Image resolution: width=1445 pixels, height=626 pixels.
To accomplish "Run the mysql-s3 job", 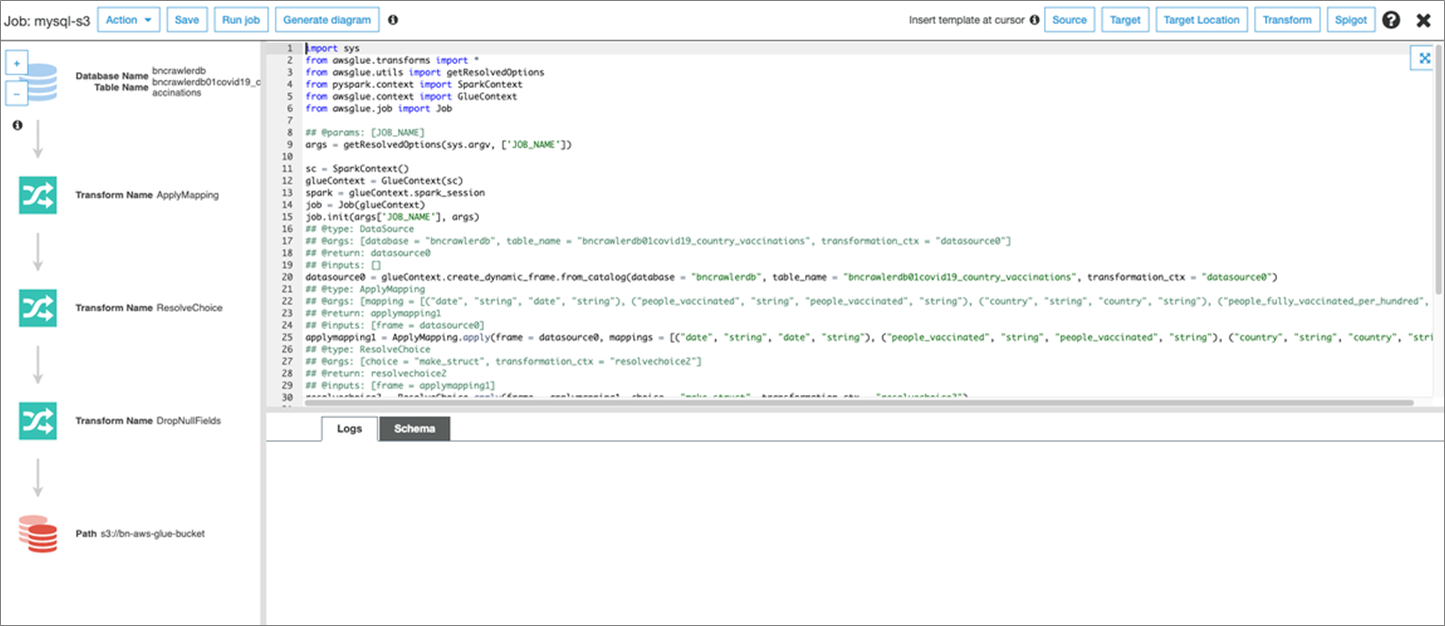I will pos(240,19).
